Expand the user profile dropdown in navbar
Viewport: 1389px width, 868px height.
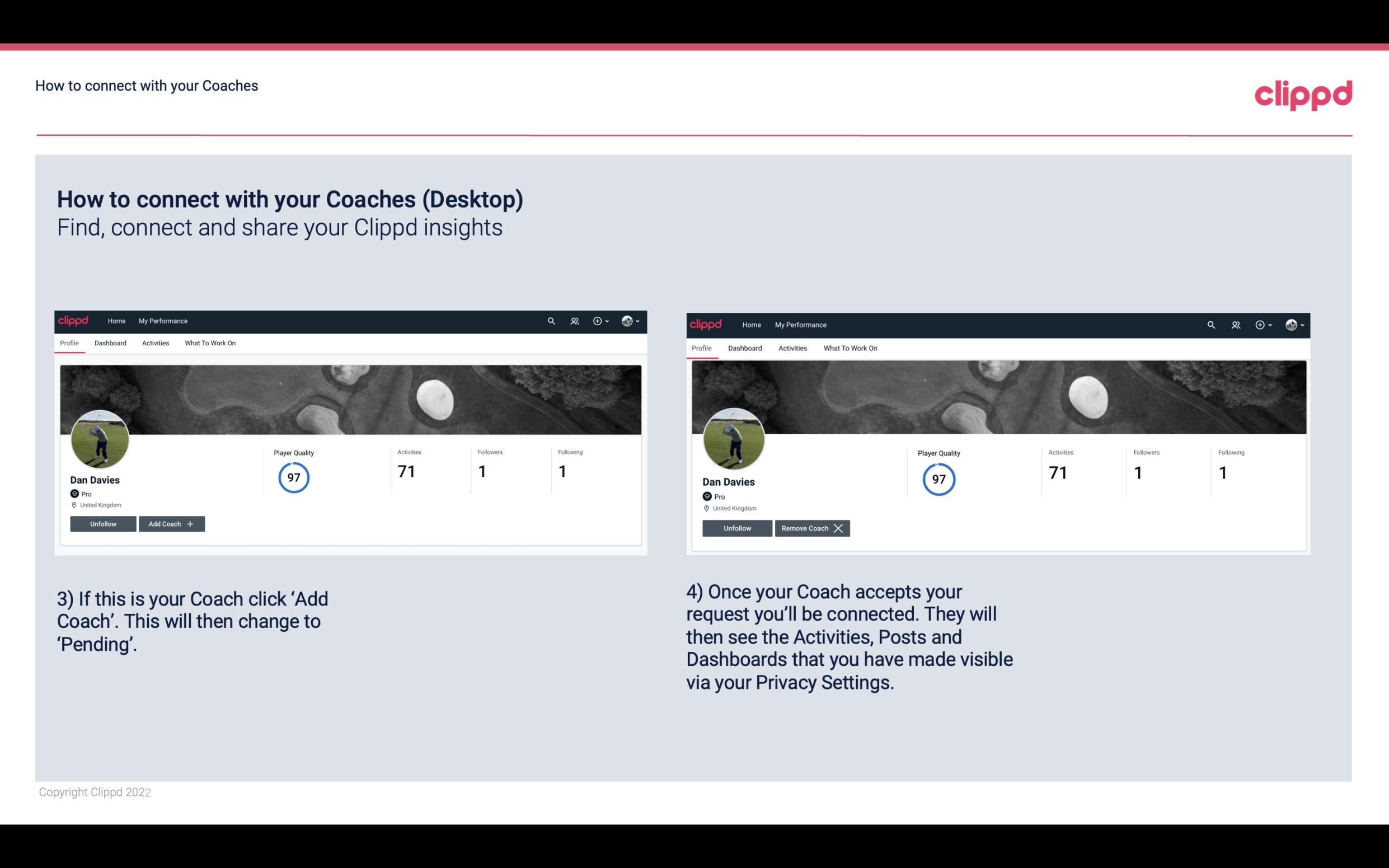[x=629, y=320]
